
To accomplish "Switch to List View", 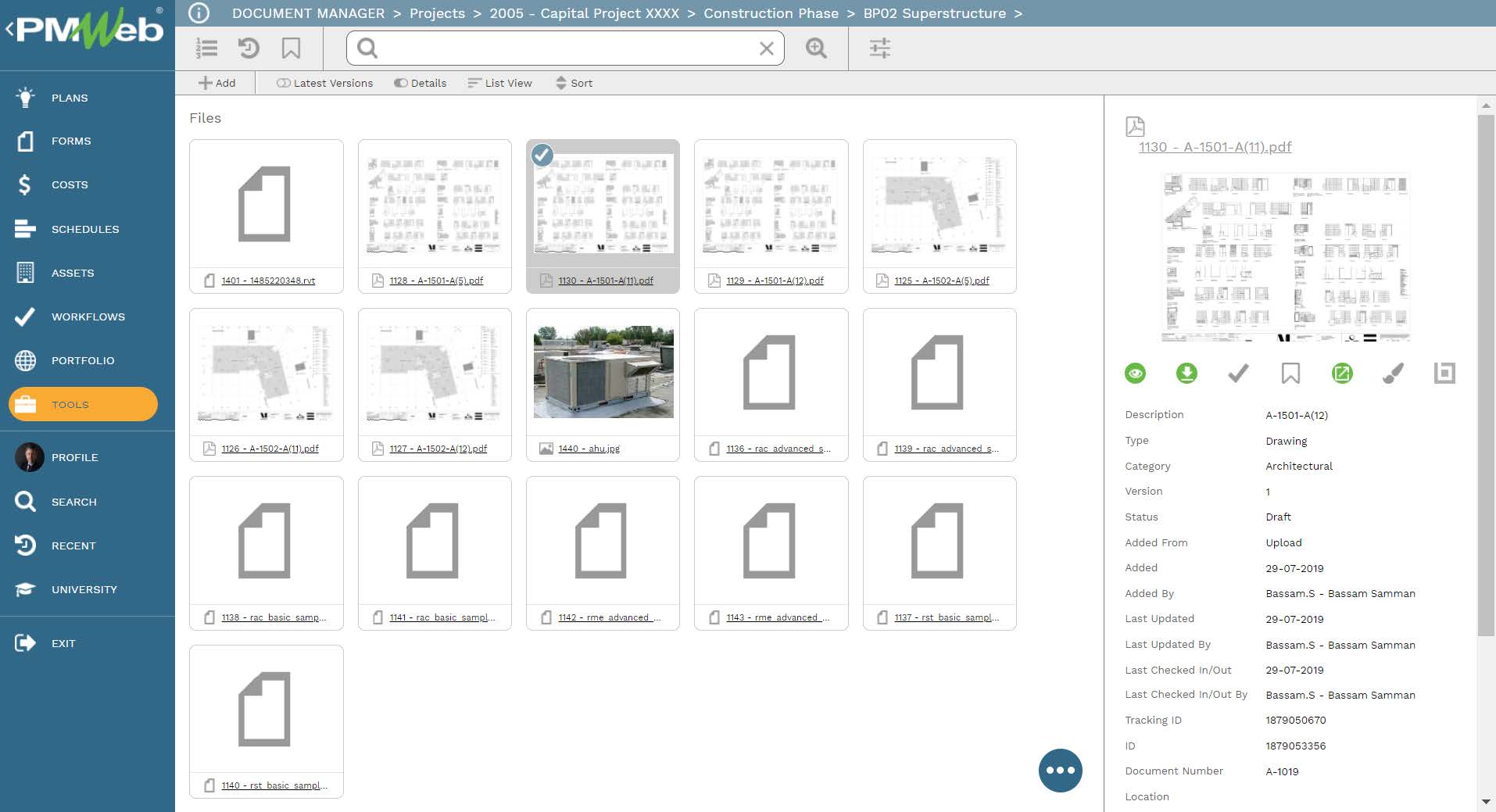I will 499,83.
